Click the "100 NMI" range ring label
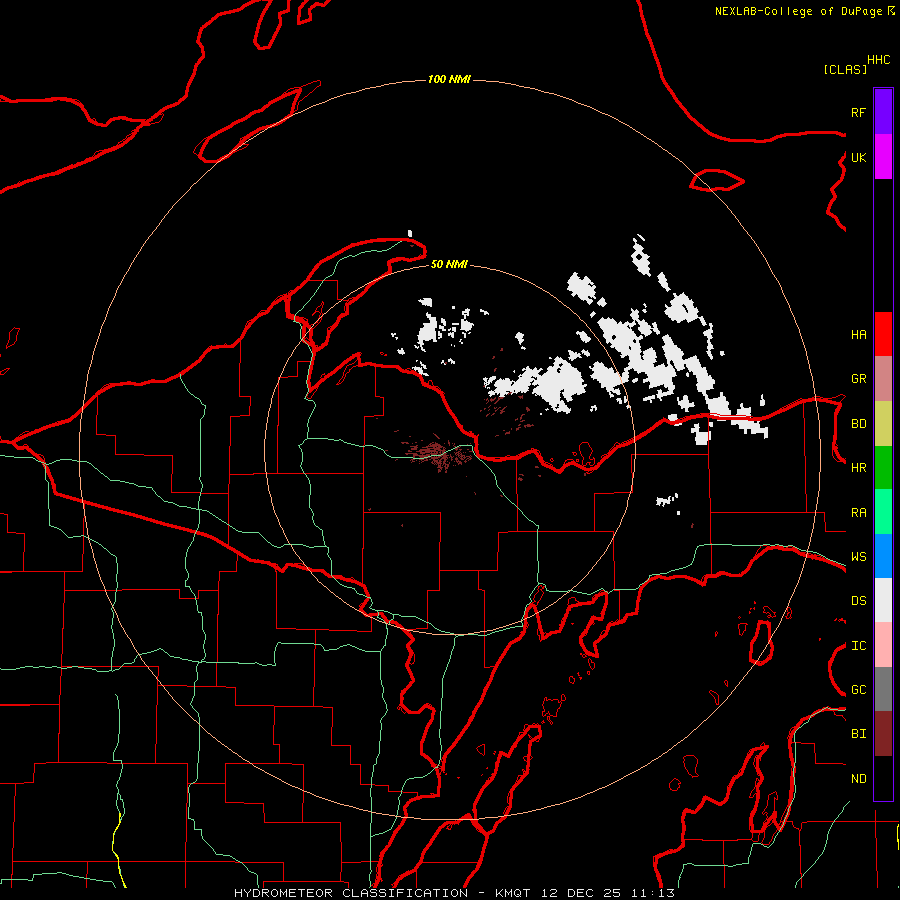The height and width of the screenshot is (900, 900). 449,79
